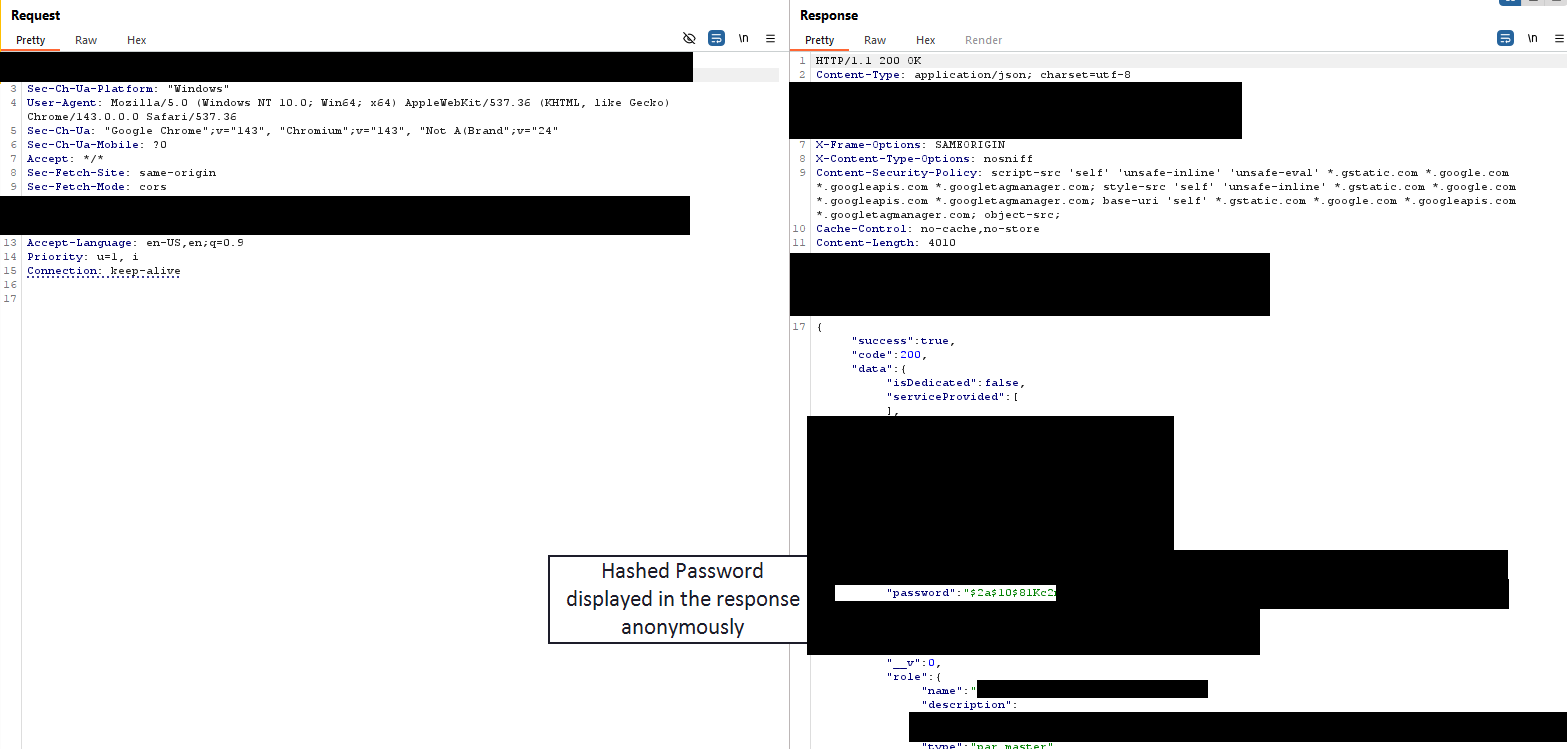This screenshot has height=749, width=1567.
Task: Click the Response Pretty tab
Action: (x=819, y=40)
